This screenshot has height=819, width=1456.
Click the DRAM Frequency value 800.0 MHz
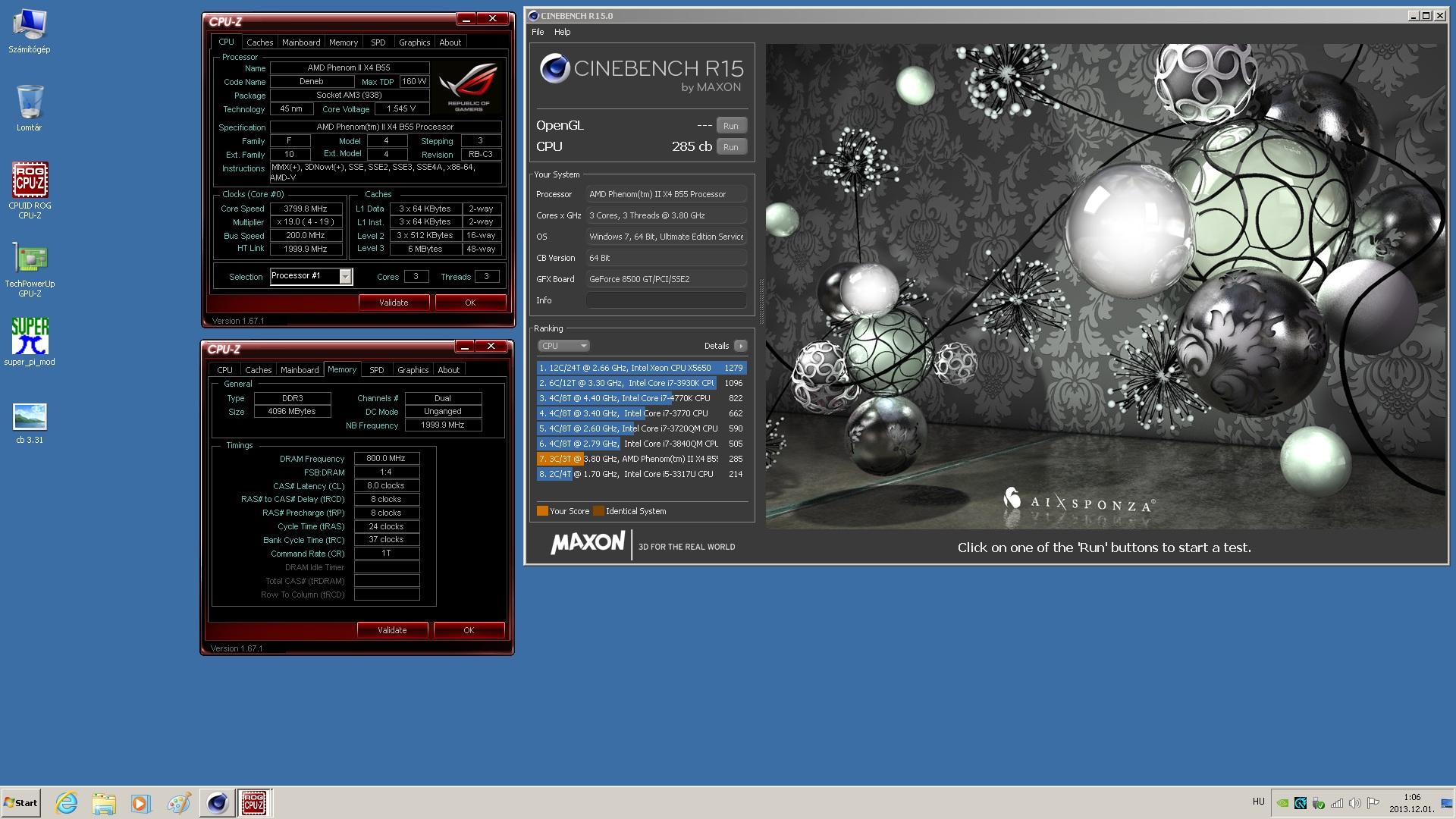click(386, 458)
